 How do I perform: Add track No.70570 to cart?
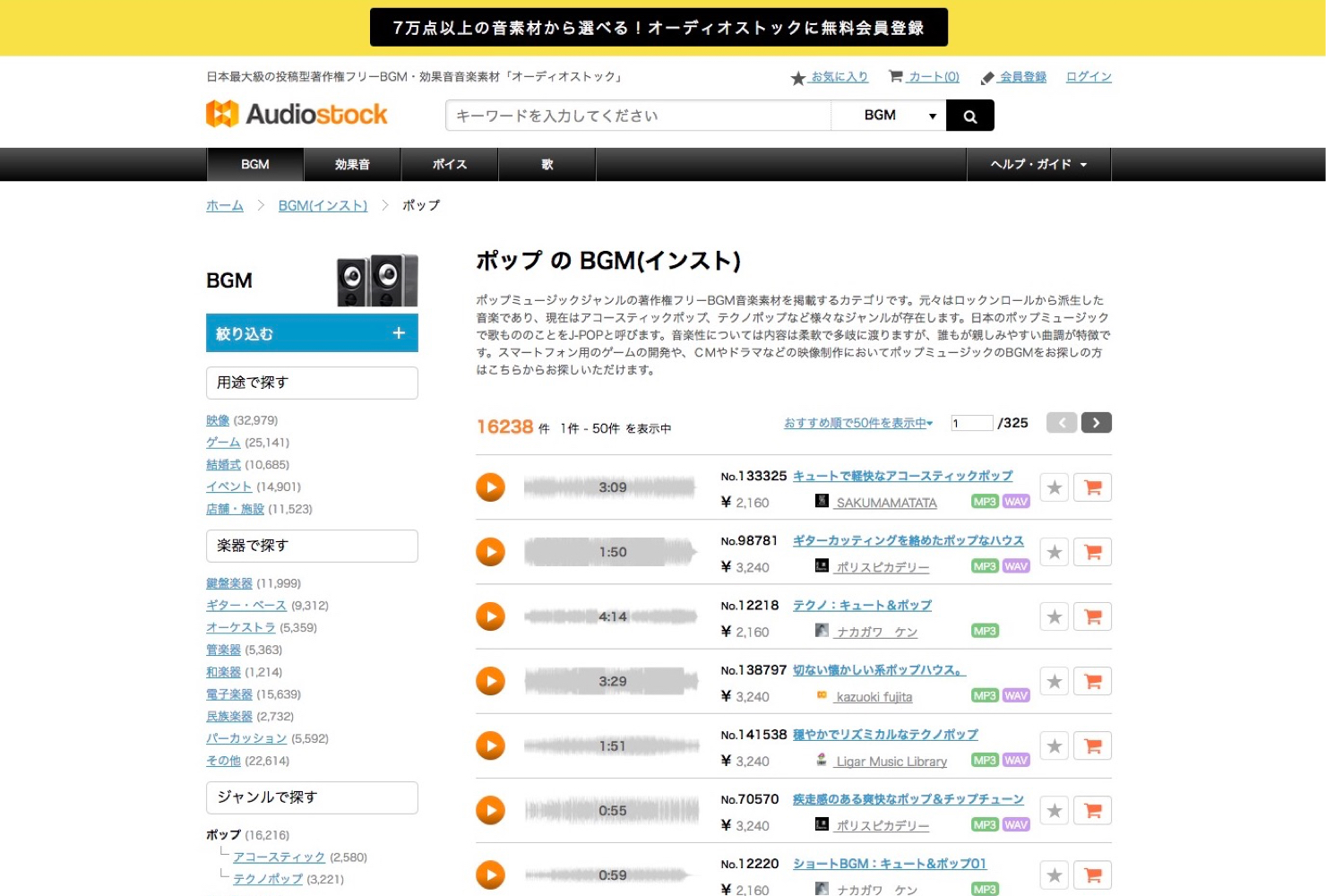pos(1092,810)
